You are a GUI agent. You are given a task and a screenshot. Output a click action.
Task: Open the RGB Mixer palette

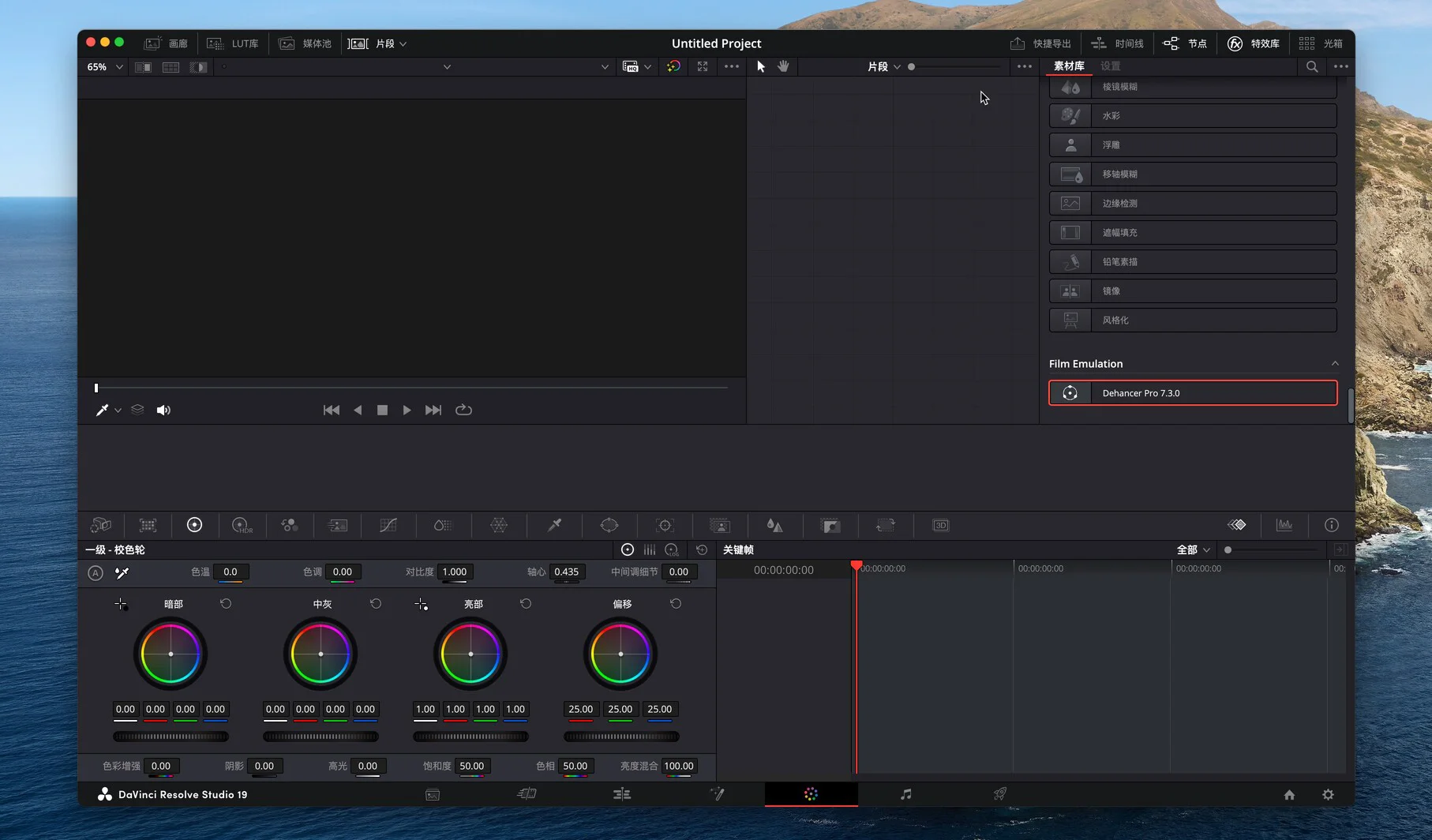coord(289,526)
